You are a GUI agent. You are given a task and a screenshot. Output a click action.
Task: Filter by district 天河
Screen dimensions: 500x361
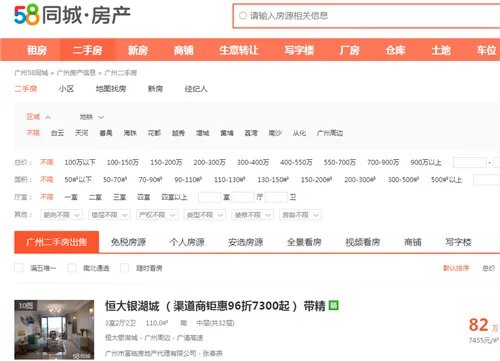[x=81, y=133]
